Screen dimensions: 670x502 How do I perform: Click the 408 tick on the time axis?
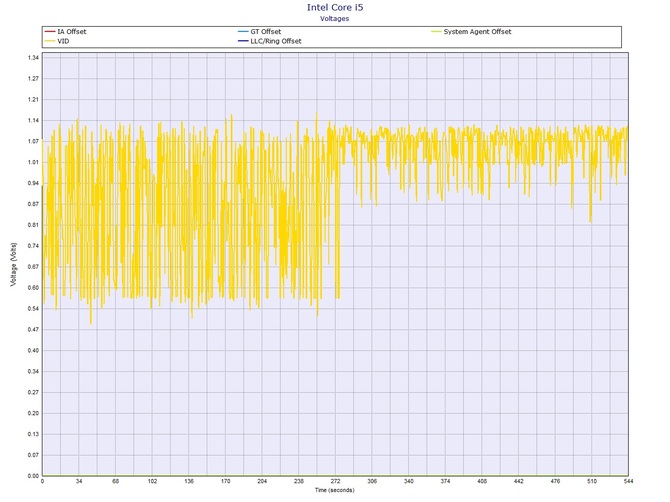tap(482, 481)
